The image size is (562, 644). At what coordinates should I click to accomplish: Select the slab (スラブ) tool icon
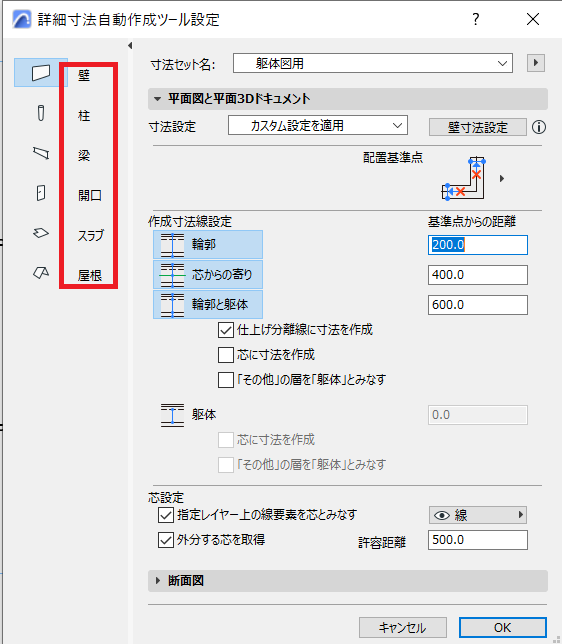coord(41,233)
